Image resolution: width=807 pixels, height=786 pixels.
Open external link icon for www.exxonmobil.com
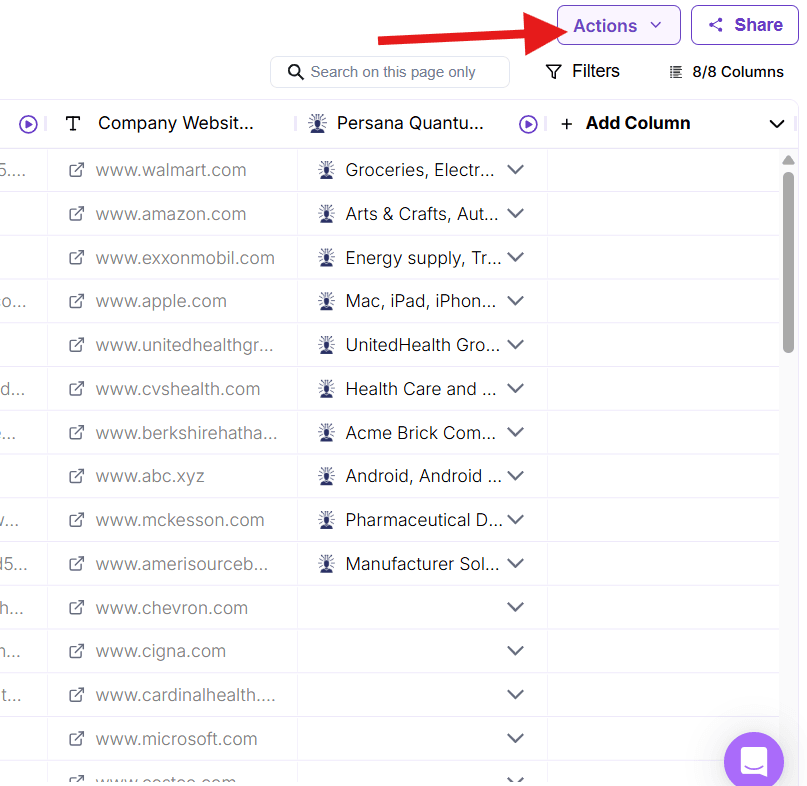(76, 257)
